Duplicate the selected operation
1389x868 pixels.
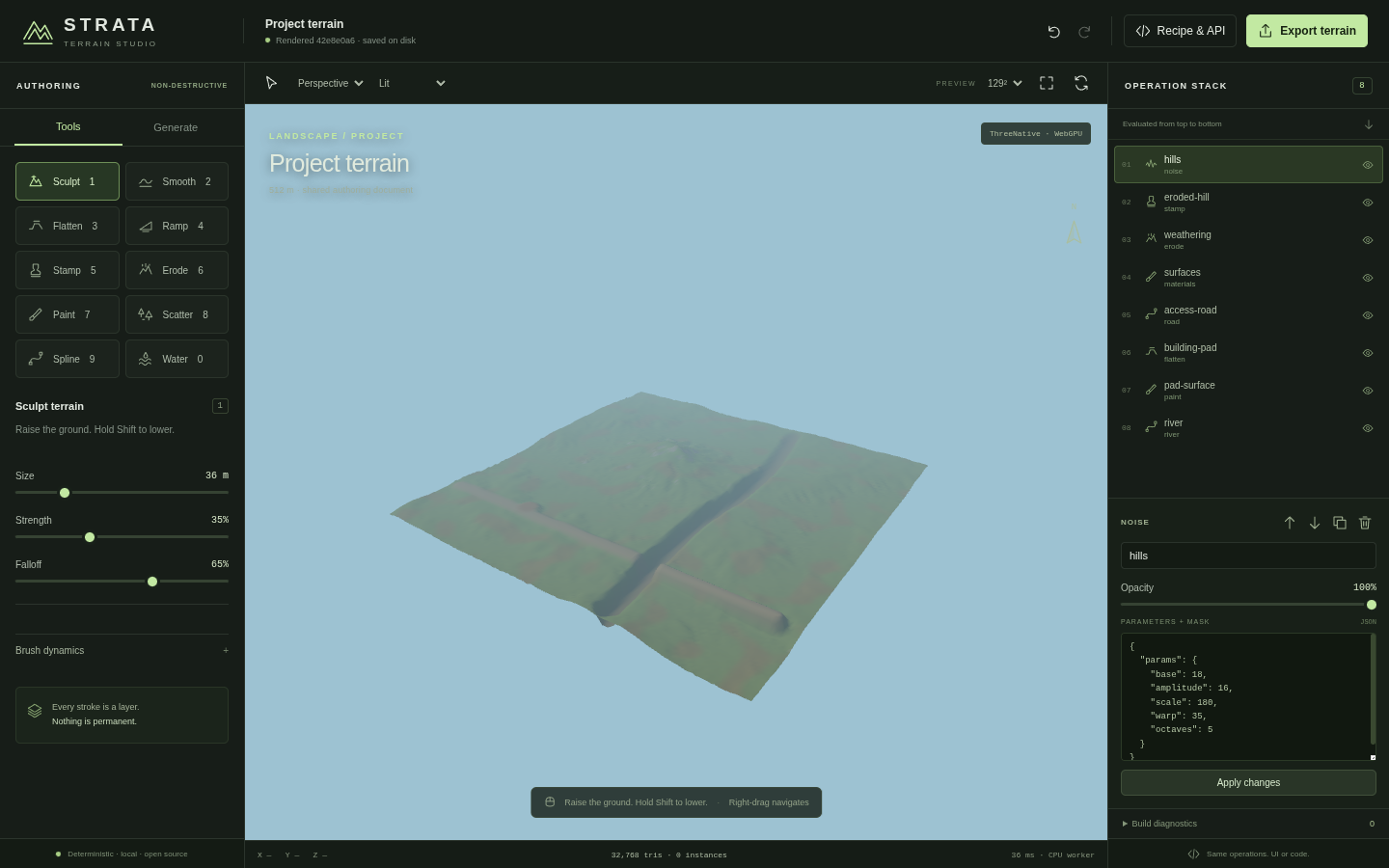coord(1340,523)
